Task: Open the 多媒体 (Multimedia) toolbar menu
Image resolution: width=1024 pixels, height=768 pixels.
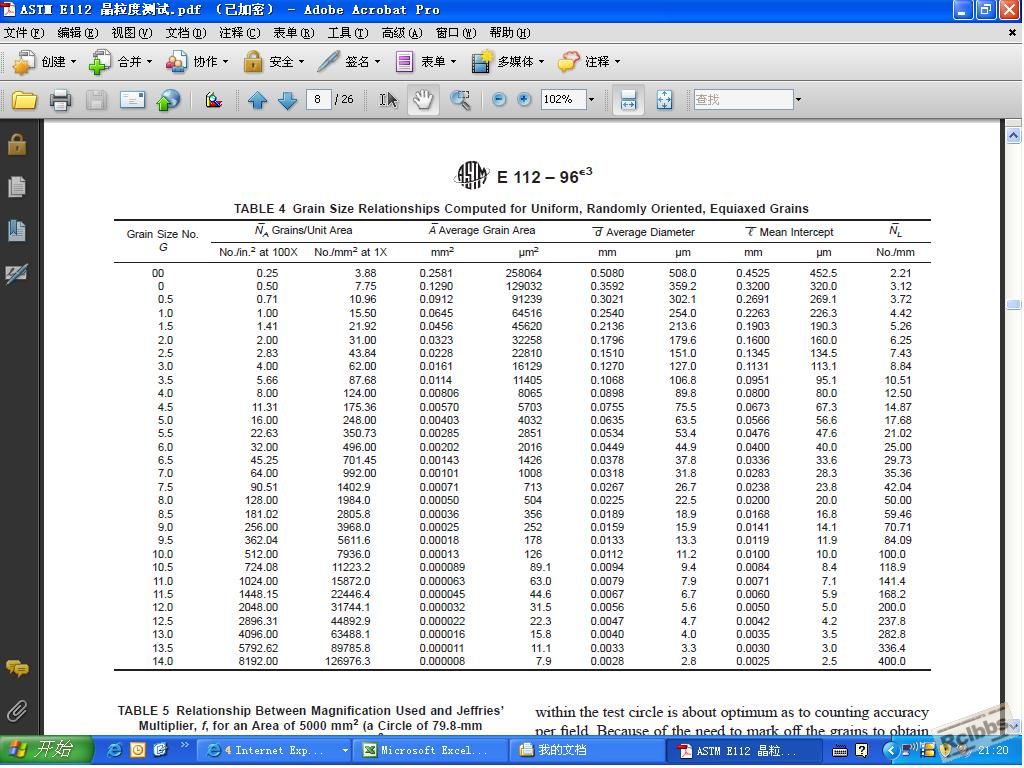Action: (507, 61)
